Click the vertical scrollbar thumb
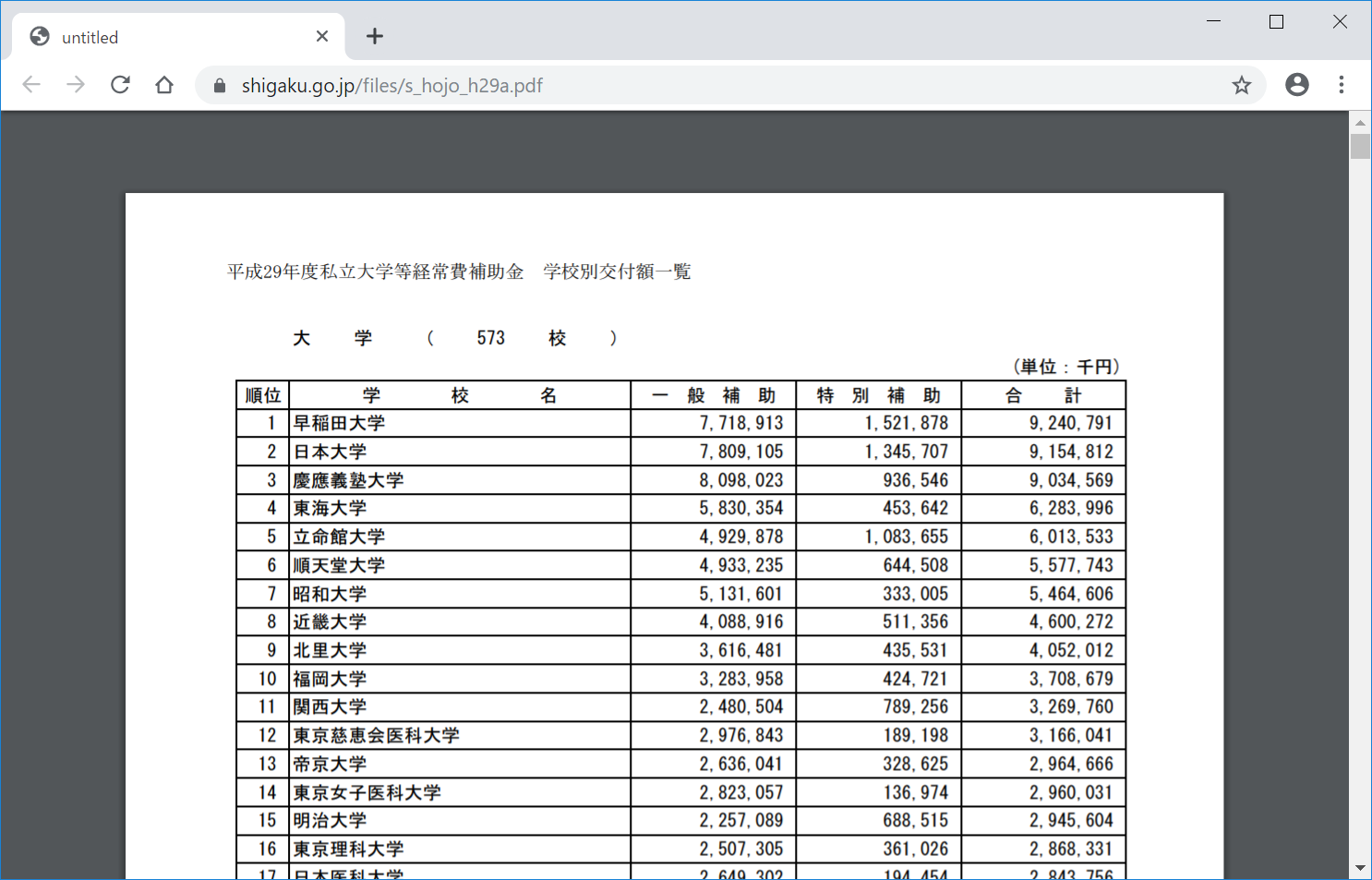Image resolution: width=1372 pixels, height=880 pixels. (1360, 147)
